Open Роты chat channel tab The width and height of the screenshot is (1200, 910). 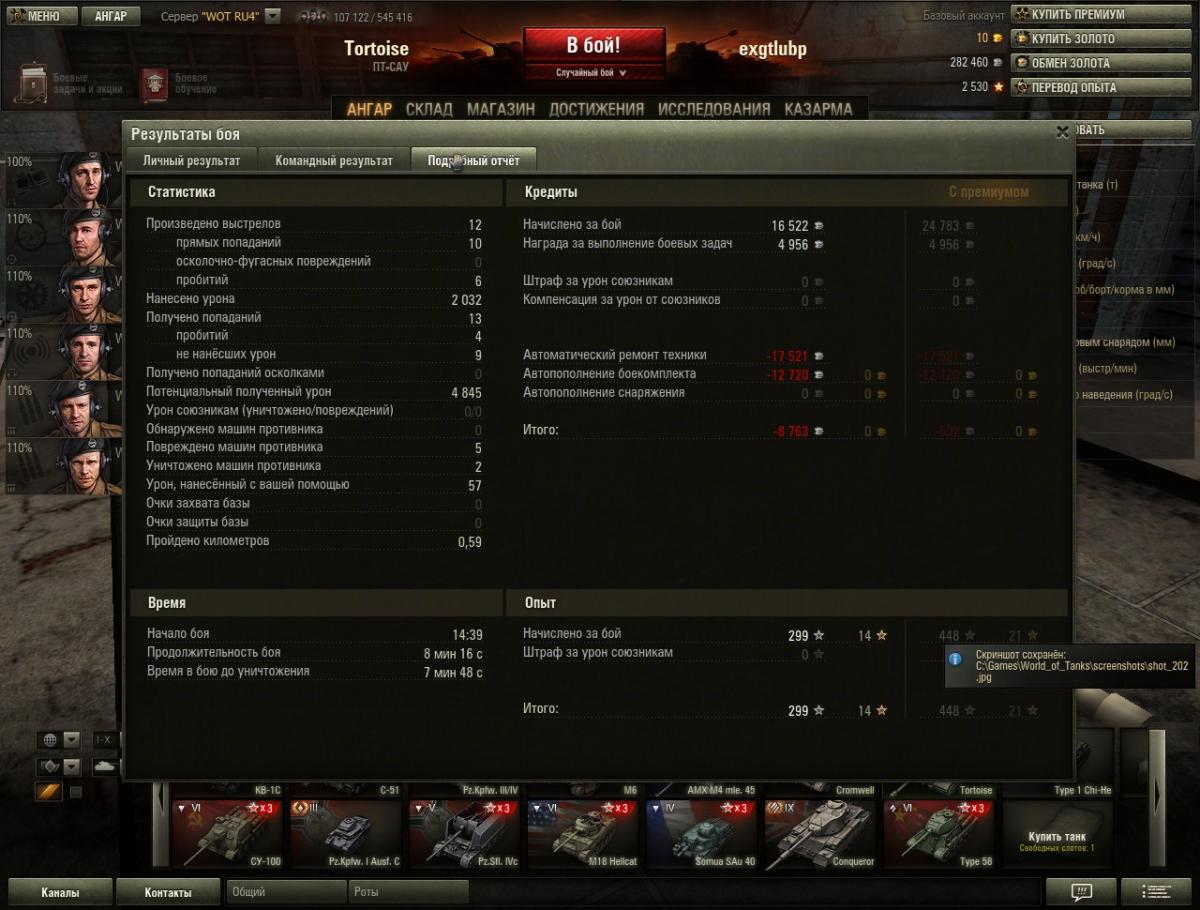tap(408, 892)
